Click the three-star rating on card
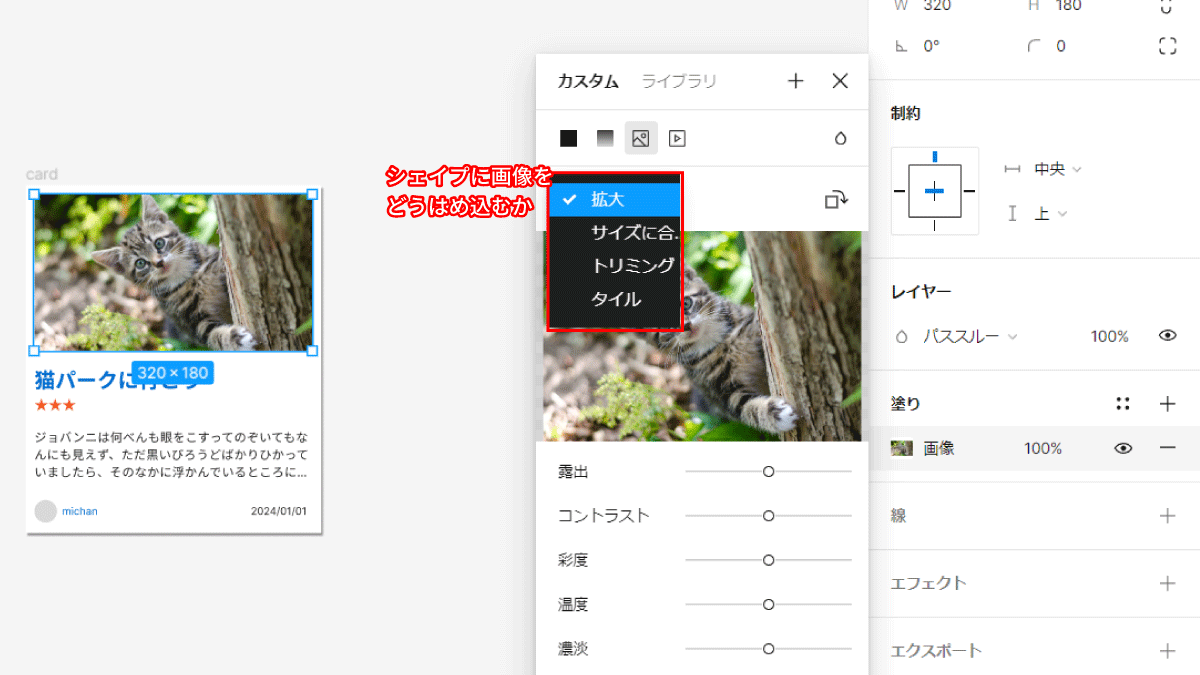 pos(55,405)
